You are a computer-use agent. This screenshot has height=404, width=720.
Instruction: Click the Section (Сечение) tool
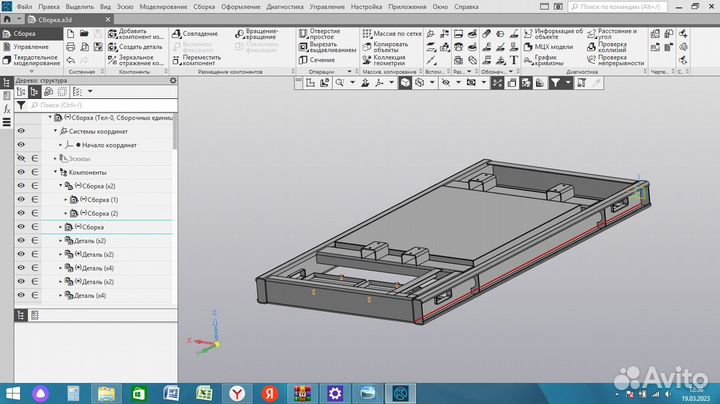(317, 60)
